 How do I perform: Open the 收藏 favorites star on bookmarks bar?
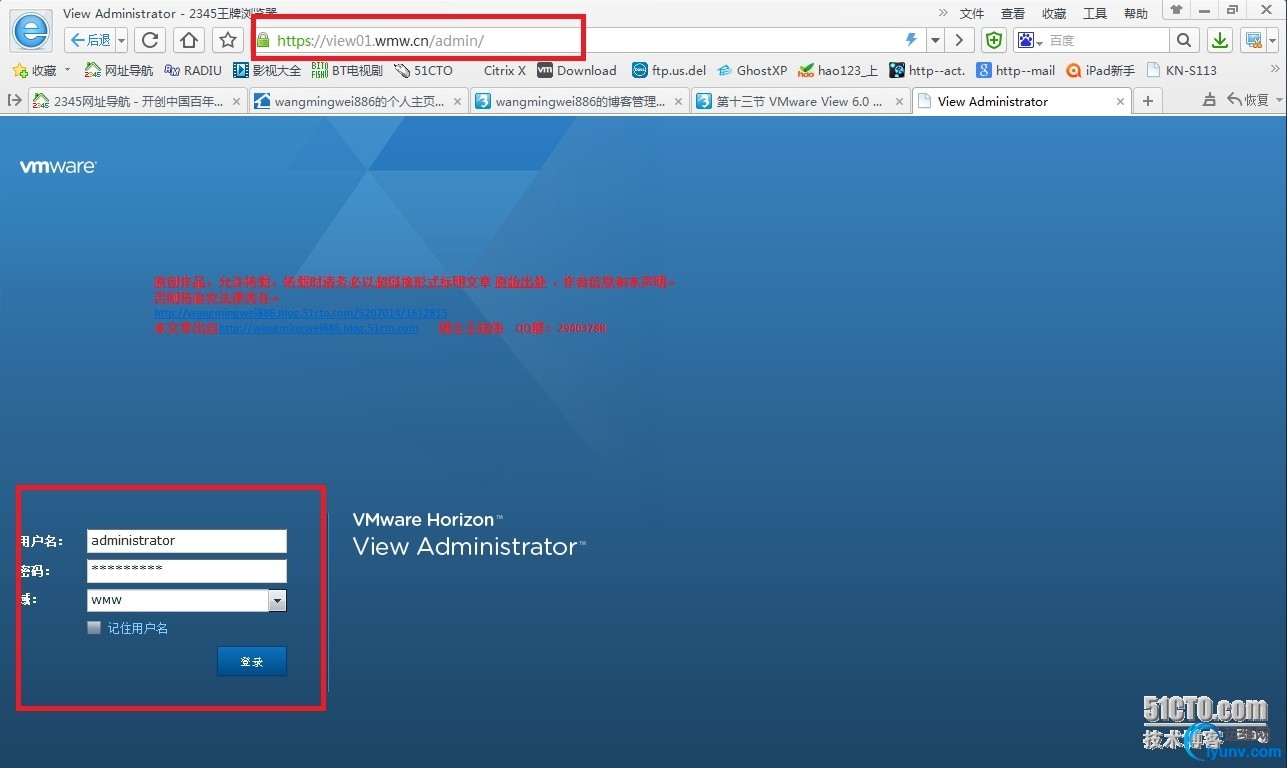point(34,70)
